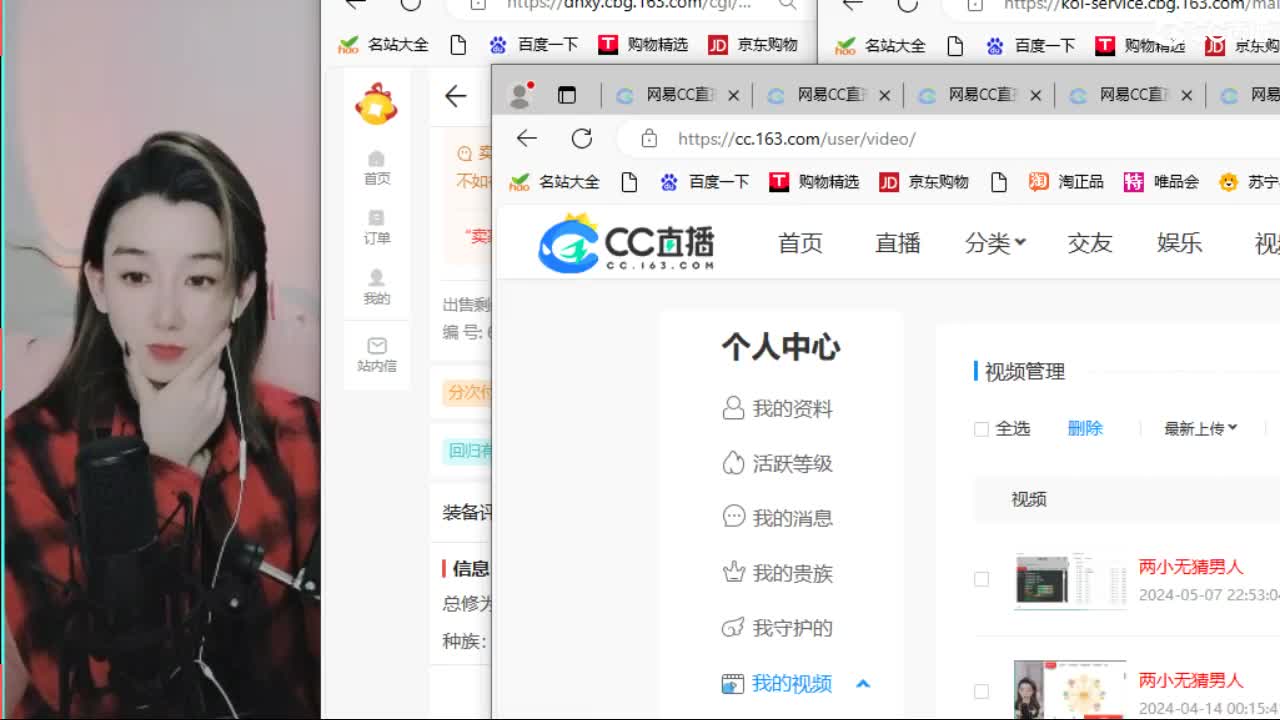
Task: Open 百度一下 bookmark in the dnxy.cbg window
Action: [534, 45]
